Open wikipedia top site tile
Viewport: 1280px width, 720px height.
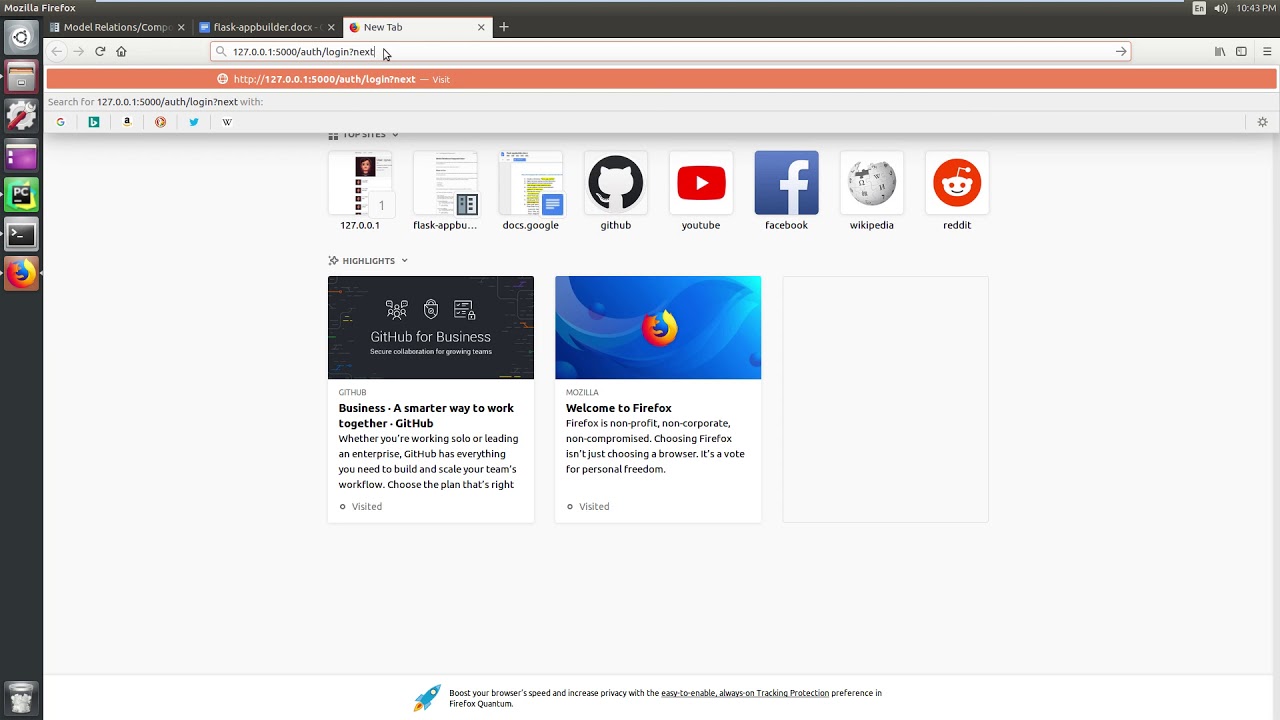(x=871, y=191)
